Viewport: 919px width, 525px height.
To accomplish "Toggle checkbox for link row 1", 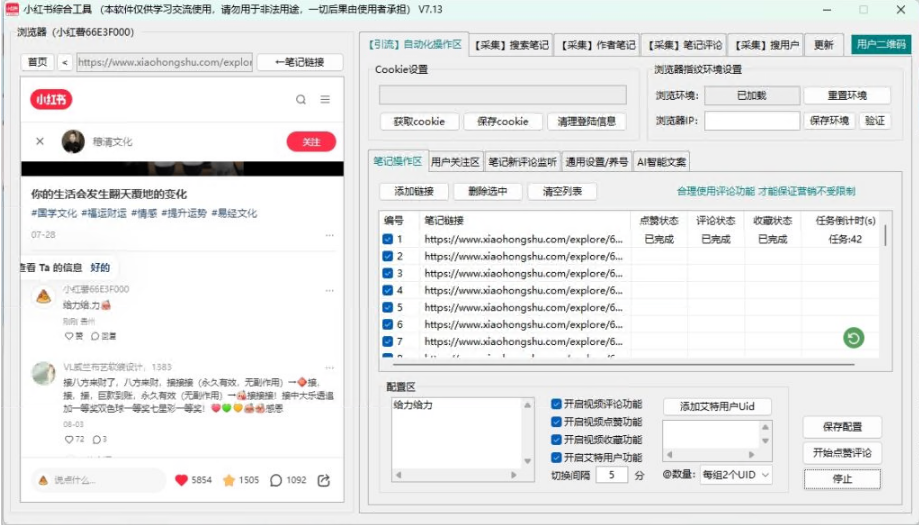I will pyautogui.click(x=387, y=239).
